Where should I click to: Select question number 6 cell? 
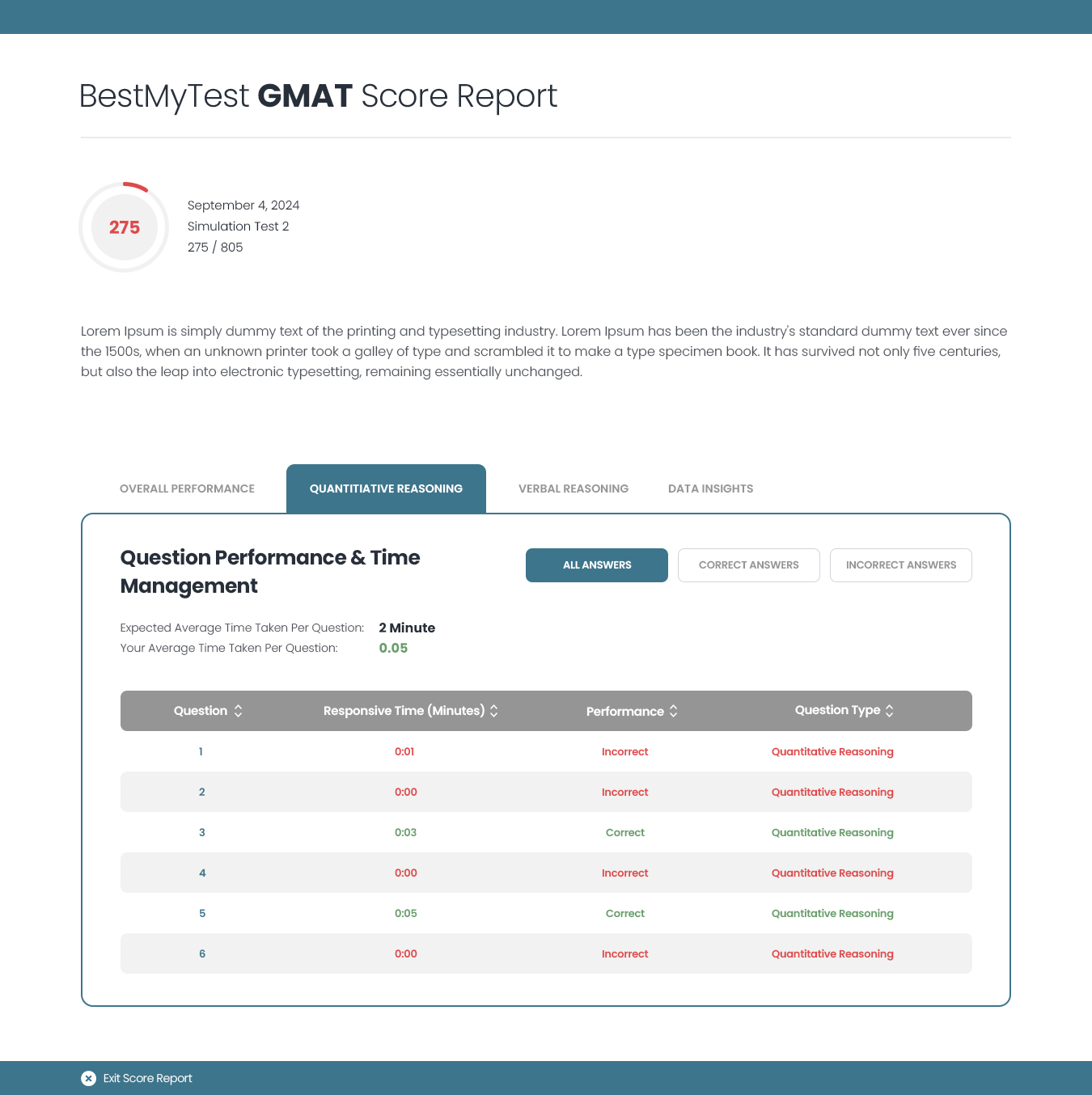coord(202,953)
